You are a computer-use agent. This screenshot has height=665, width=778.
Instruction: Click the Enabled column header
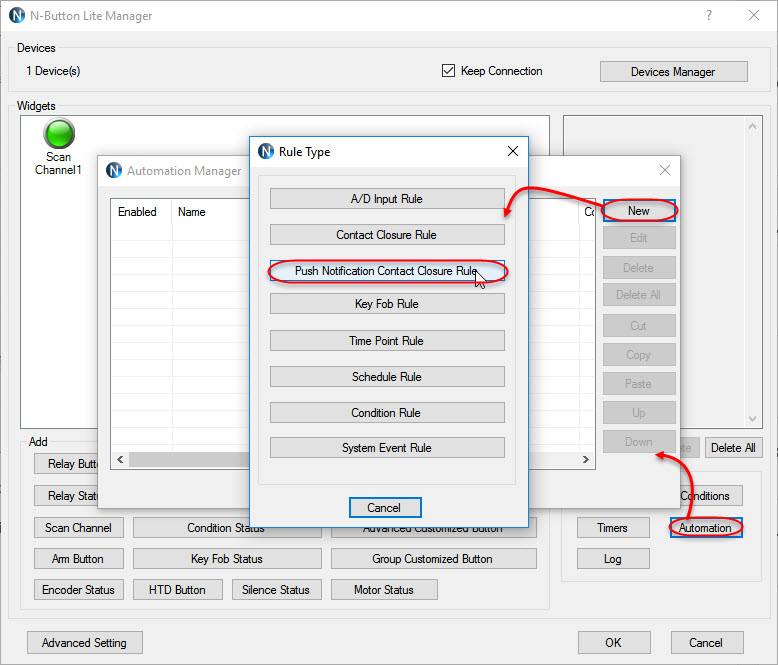(137, 212)
